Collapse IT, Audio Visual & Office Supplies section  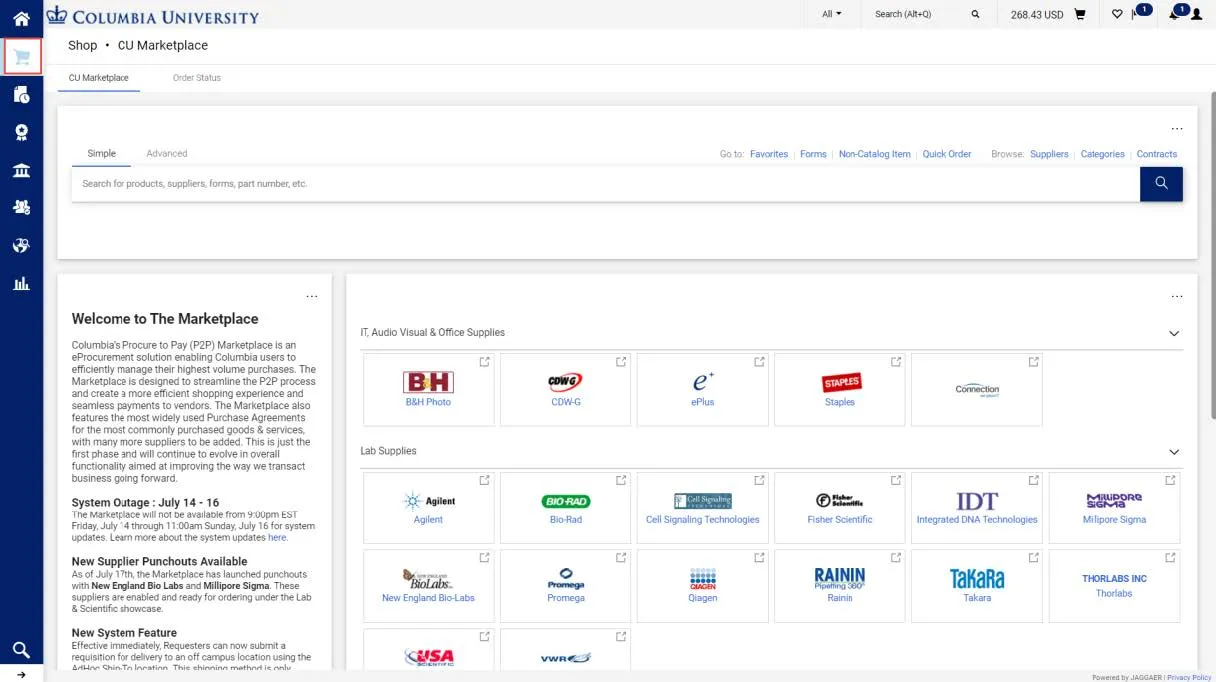(x=1174, y=333)
